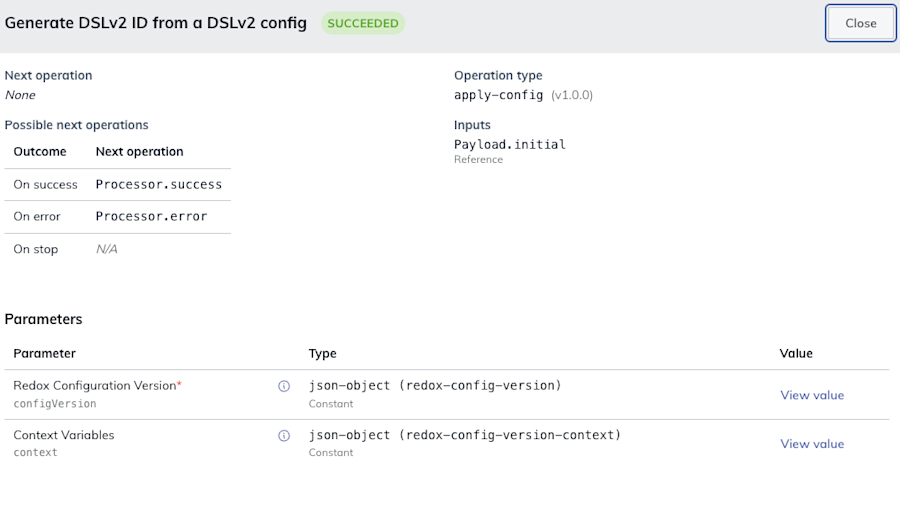
Task: Select the Context Variables parameter name
Action: pyautogui.click(x=64, y=435)
